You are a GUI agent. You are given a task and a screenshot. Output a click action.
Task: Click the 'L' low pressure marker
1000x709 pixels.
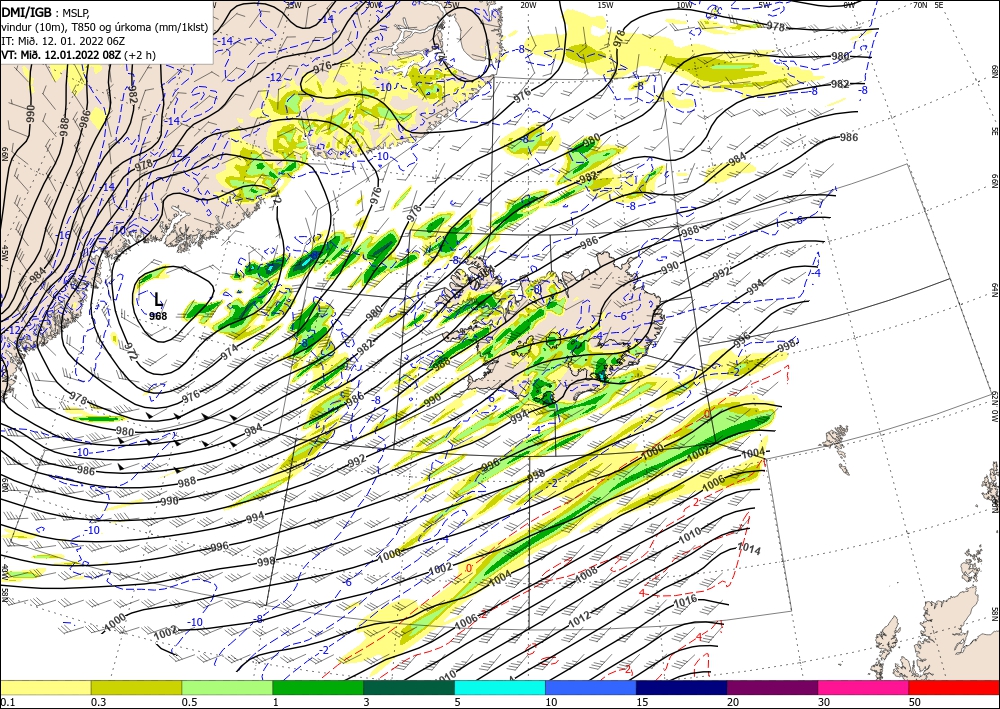(x=158, y=300)
